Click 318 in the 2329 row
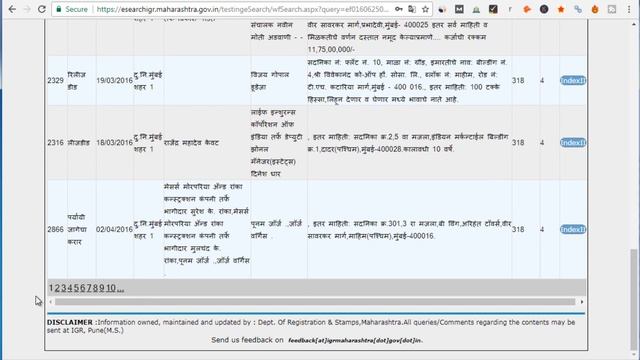Image resolution: width=640 pixels, height=360 pixels. click(x=518, y=80)
